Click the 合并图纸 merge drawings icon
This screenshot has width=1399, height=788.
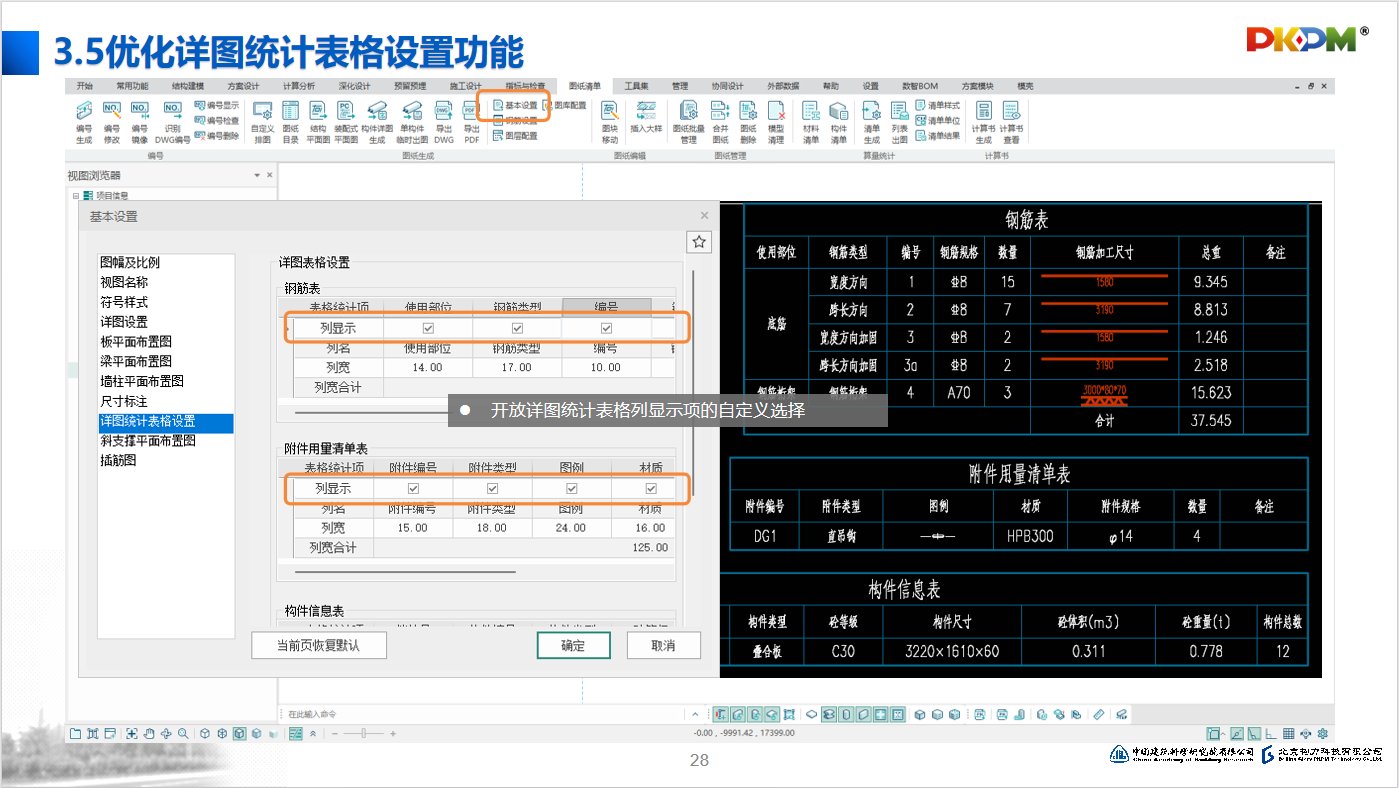720,121
